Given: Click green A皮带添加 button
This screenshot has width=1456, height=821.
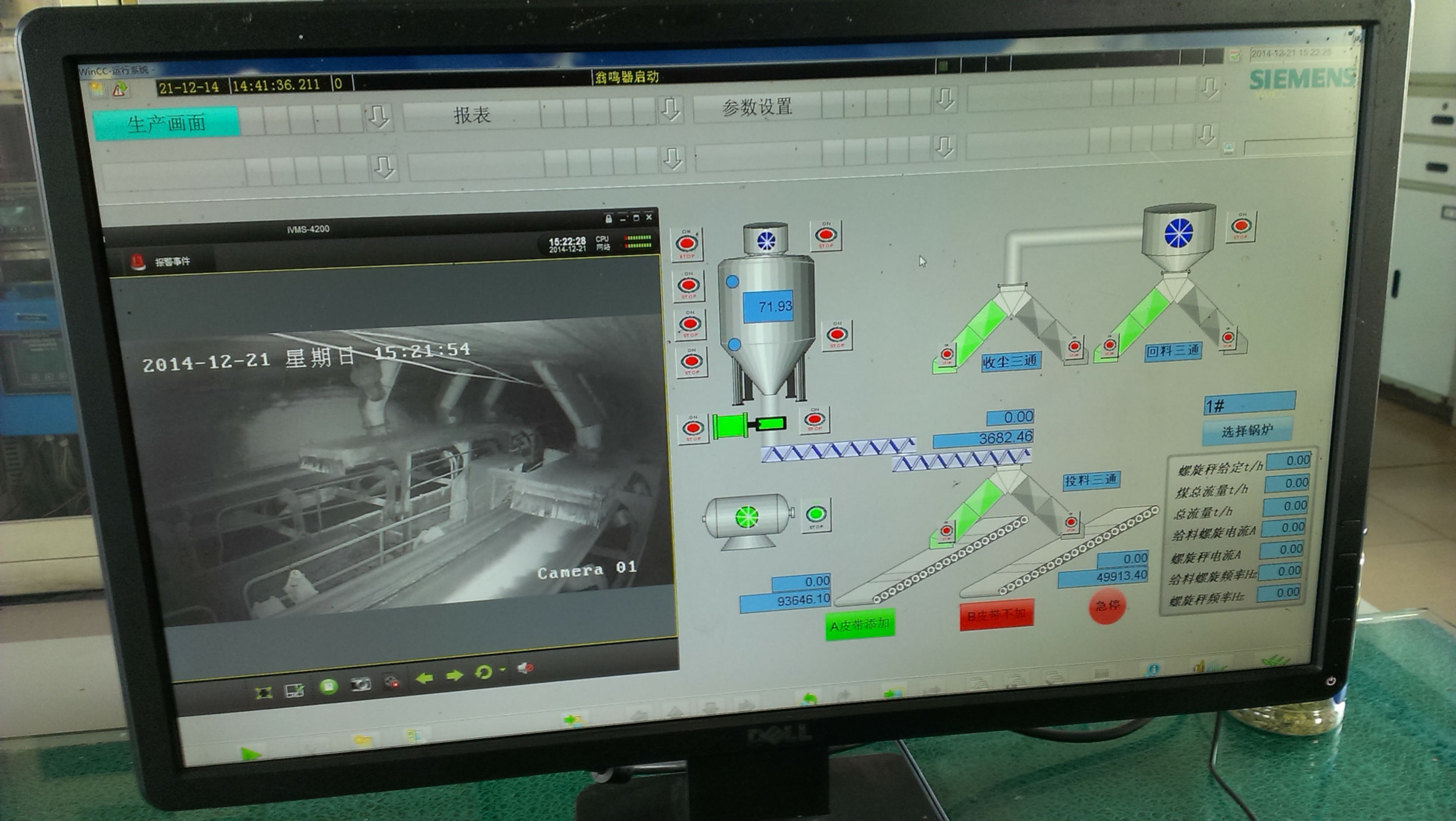Looking at the screenshot, I should tap(860, 625).
